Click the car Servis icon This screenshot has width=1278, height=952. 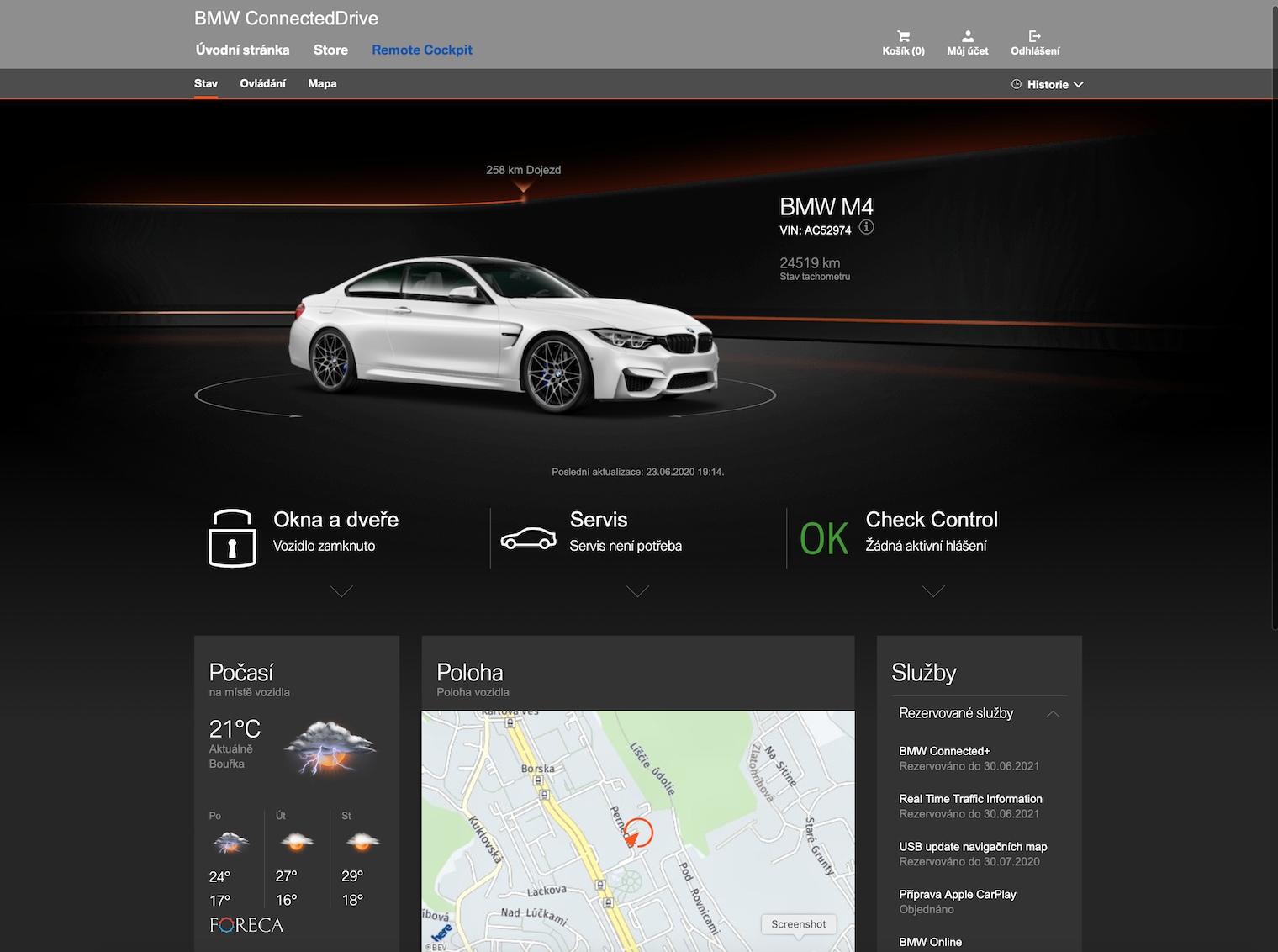click(x=528, y=538)
